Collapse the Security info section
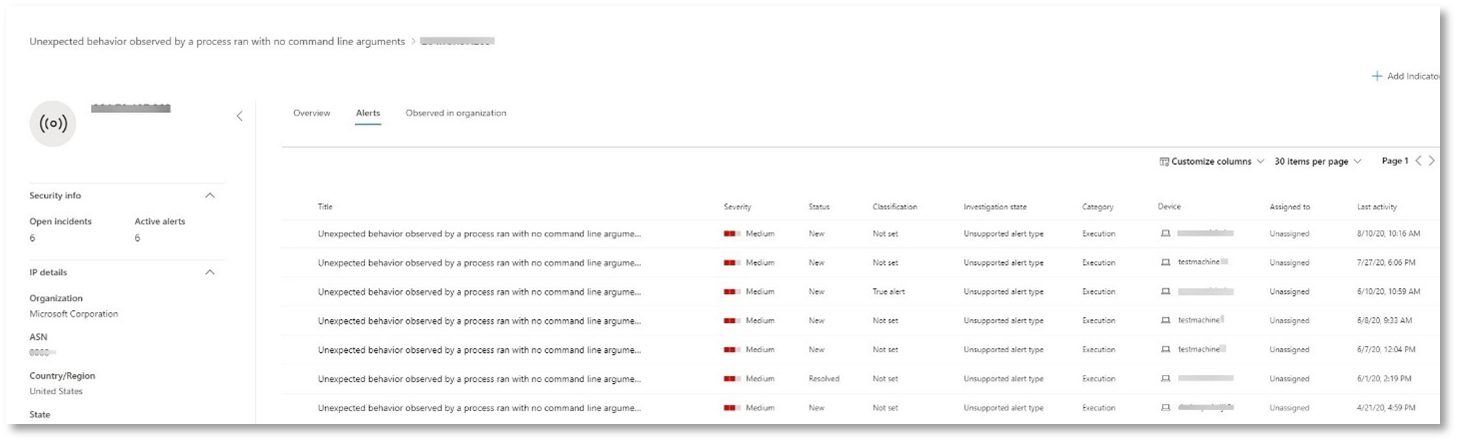 (x=210, y=195)
